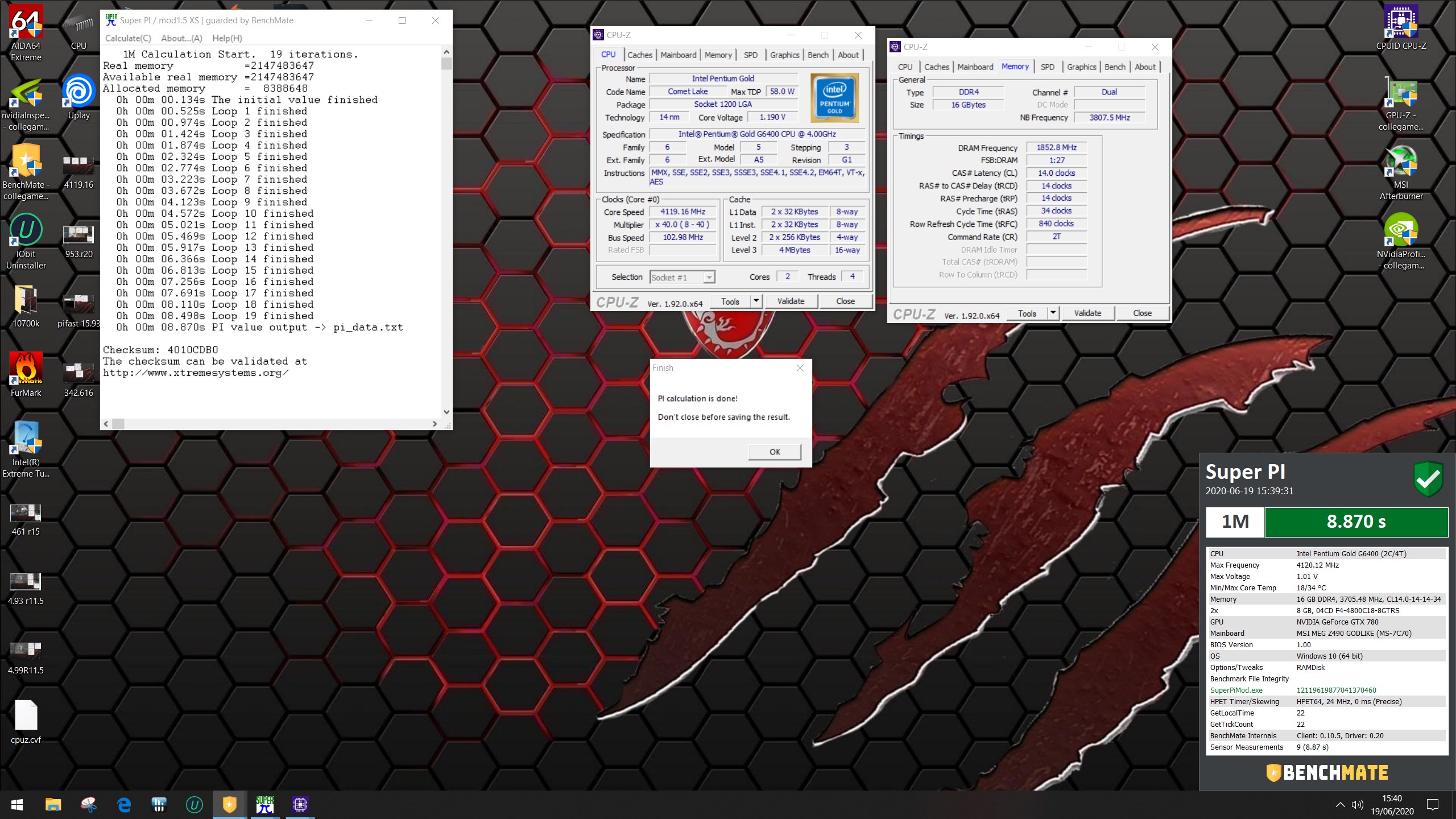This screenshot has height=819, width=1456.
Task: Launch CPUID CPU-Z desktop shortcut
Action: click(x=1401, y=28)
